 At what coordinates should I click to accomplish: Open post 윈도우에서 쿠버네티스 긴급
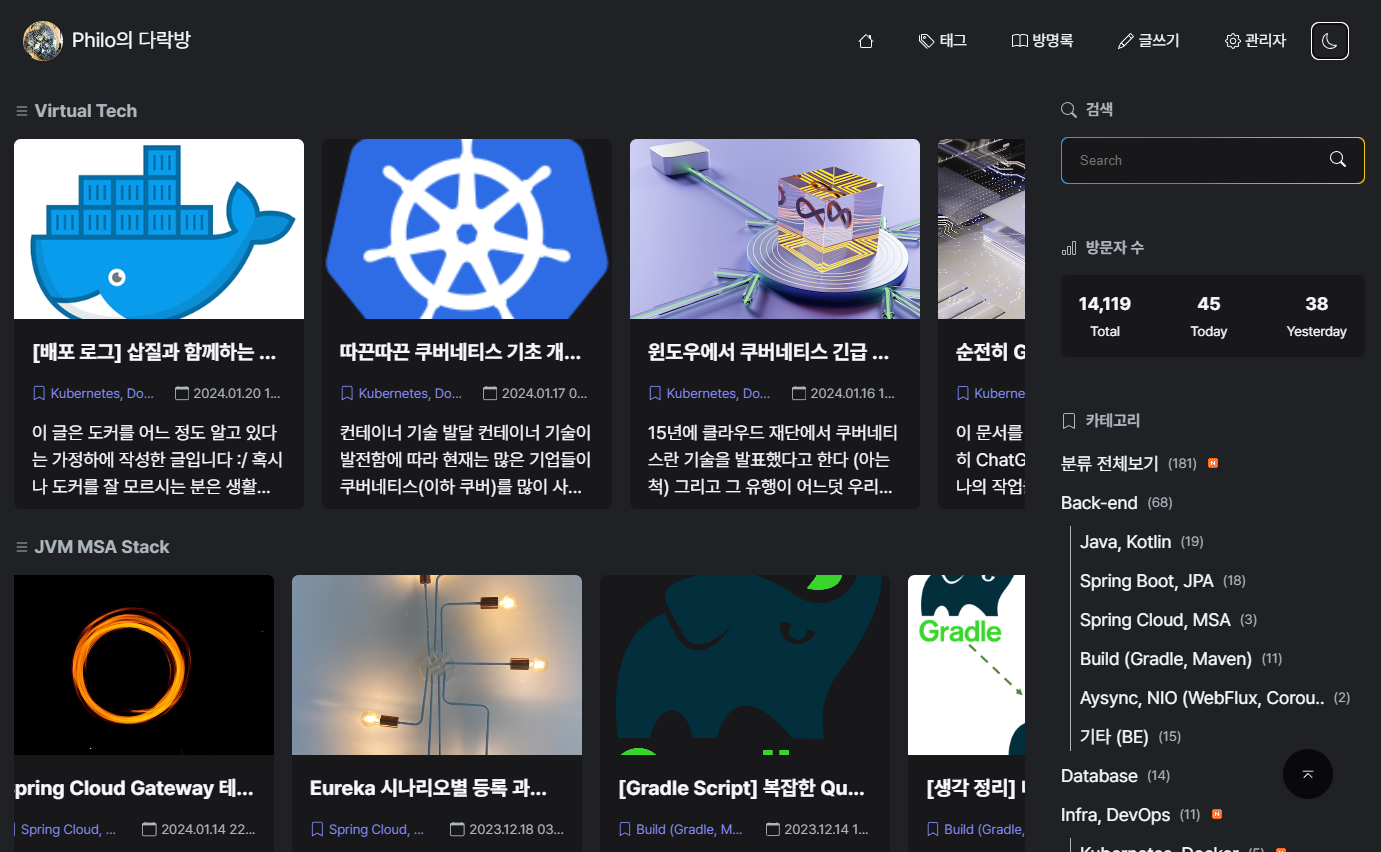[769, 352]
